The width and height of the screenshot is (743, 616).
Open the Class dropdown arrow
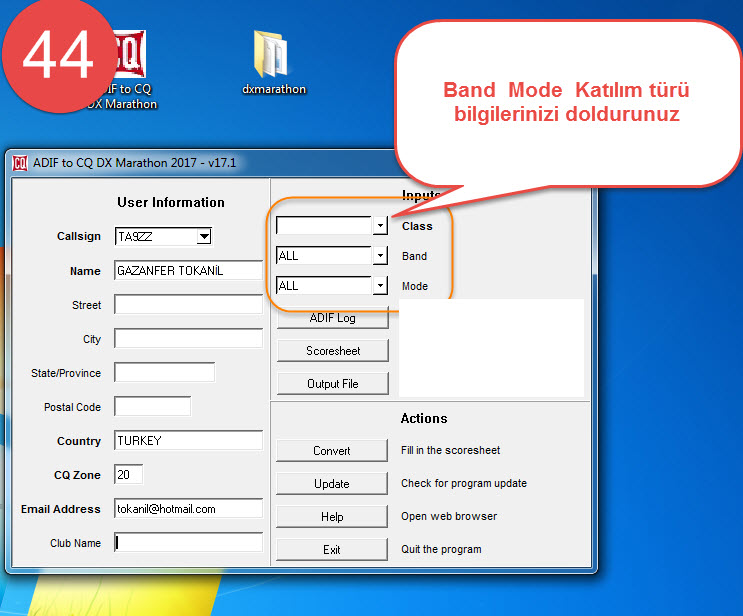pyautogui.click(x=380, y=226)
